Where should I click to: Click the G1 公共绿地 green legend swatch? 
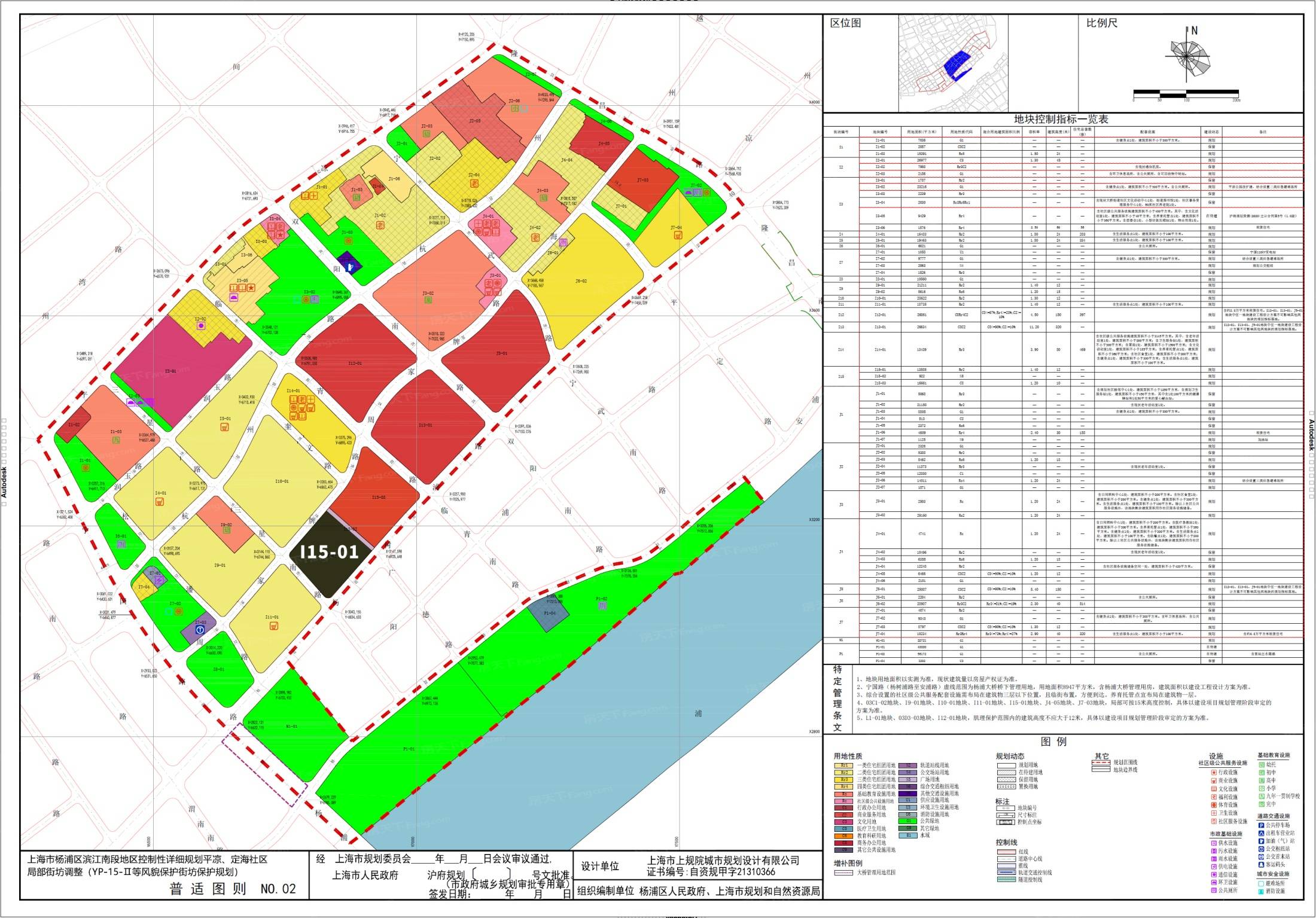pos(908,821)
